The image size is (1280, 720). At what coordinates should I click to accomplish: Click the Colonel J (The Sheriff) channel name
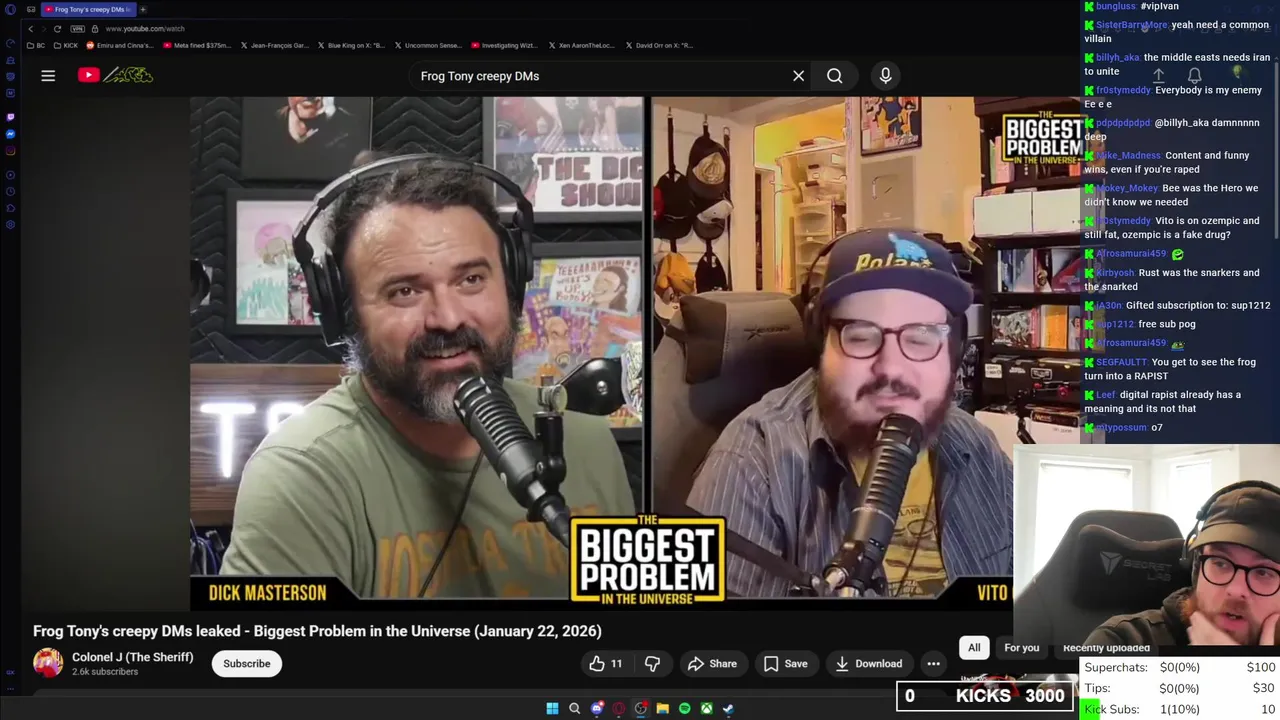point(133,657)
